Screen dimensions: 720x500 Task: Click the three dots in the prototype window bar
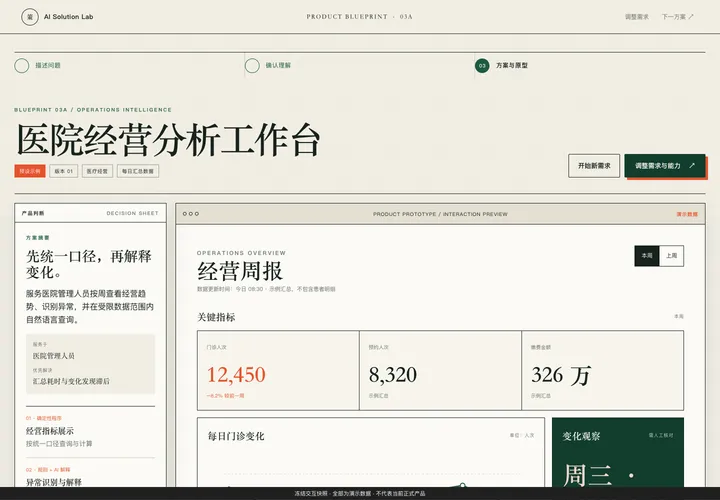(x=191, y=214)
